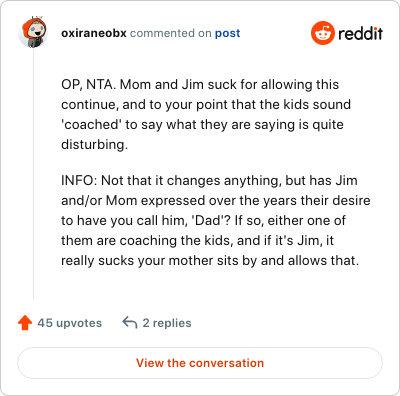The height and width of the screenshot is (396, 400).
Task: Open the oxiraneobx user profile
Action: pyautogui.click(x=94, y=33)
